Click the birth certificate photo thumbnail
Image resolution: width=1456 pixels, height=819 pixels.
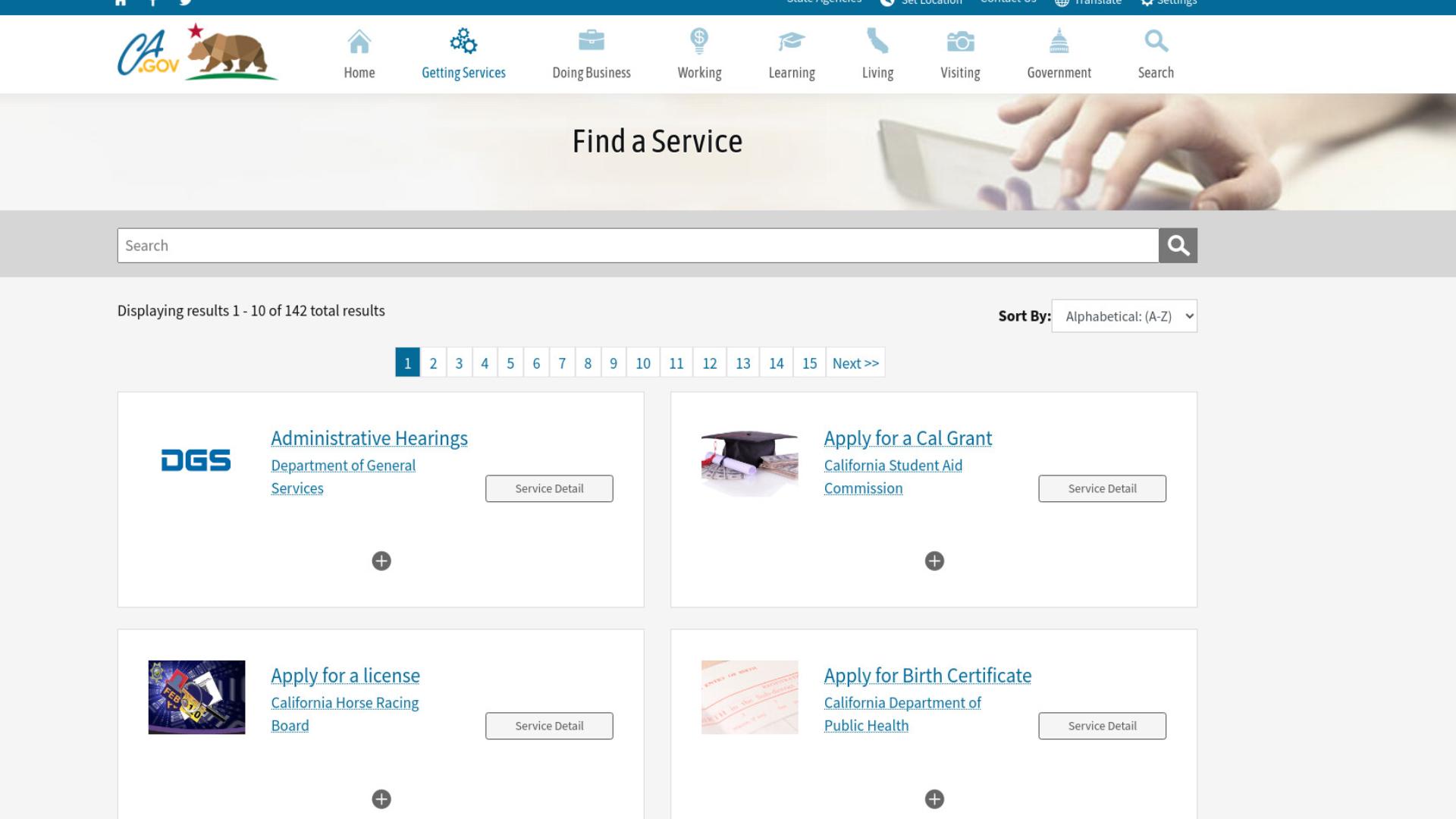749,697
